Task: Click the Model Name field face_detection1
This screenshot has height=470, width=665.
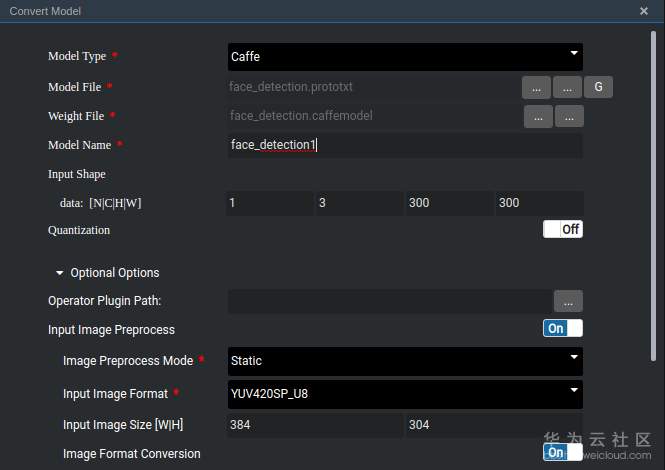Action: tap(405, 145)
